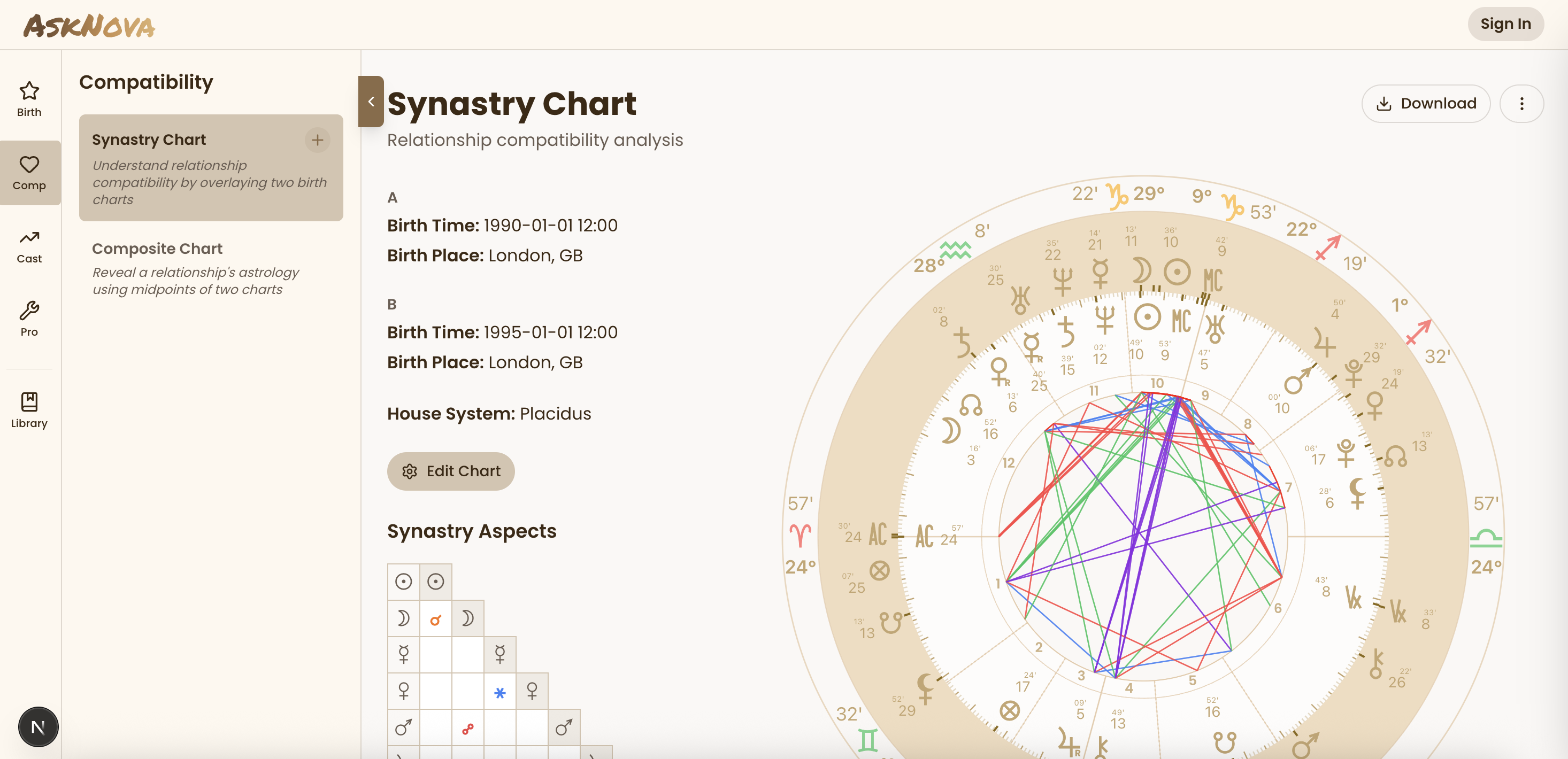Collapse the Compatibility side panel
This screenshot has width=1568, height=759.
tap(371, 102)
